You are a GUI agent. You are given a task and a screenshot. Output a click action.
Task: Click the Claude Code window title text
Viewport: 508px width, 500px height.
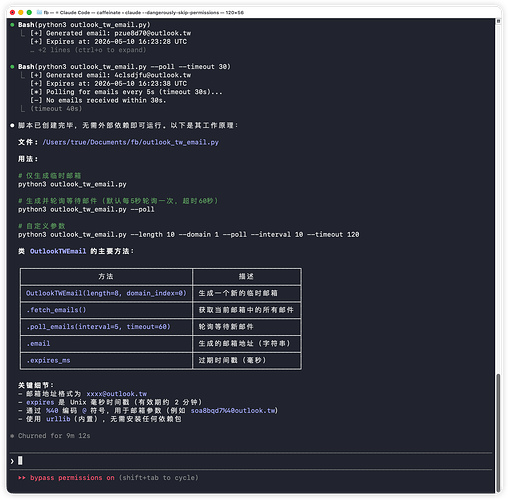tap(144, 13)
